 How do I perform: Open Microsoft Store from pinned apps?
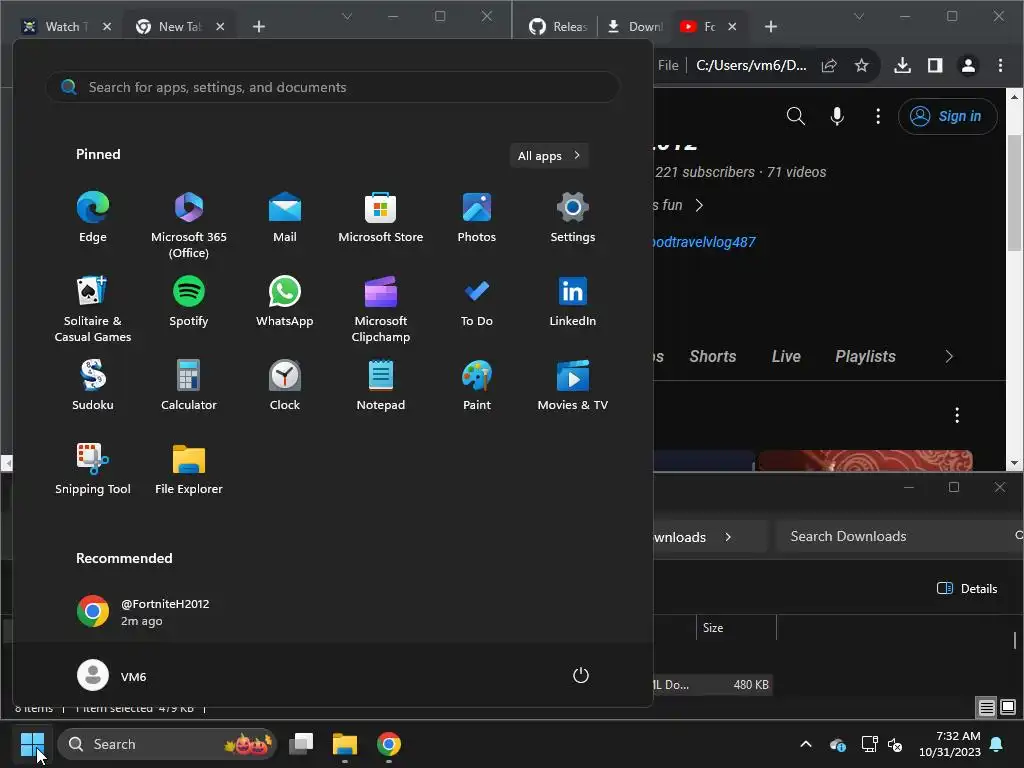click(x=381, y=217)
